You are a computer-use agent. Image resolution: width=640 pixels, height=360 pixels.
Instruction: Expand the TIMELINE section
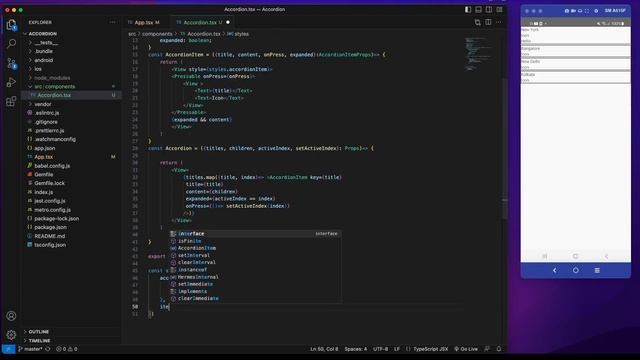point(39,340)
